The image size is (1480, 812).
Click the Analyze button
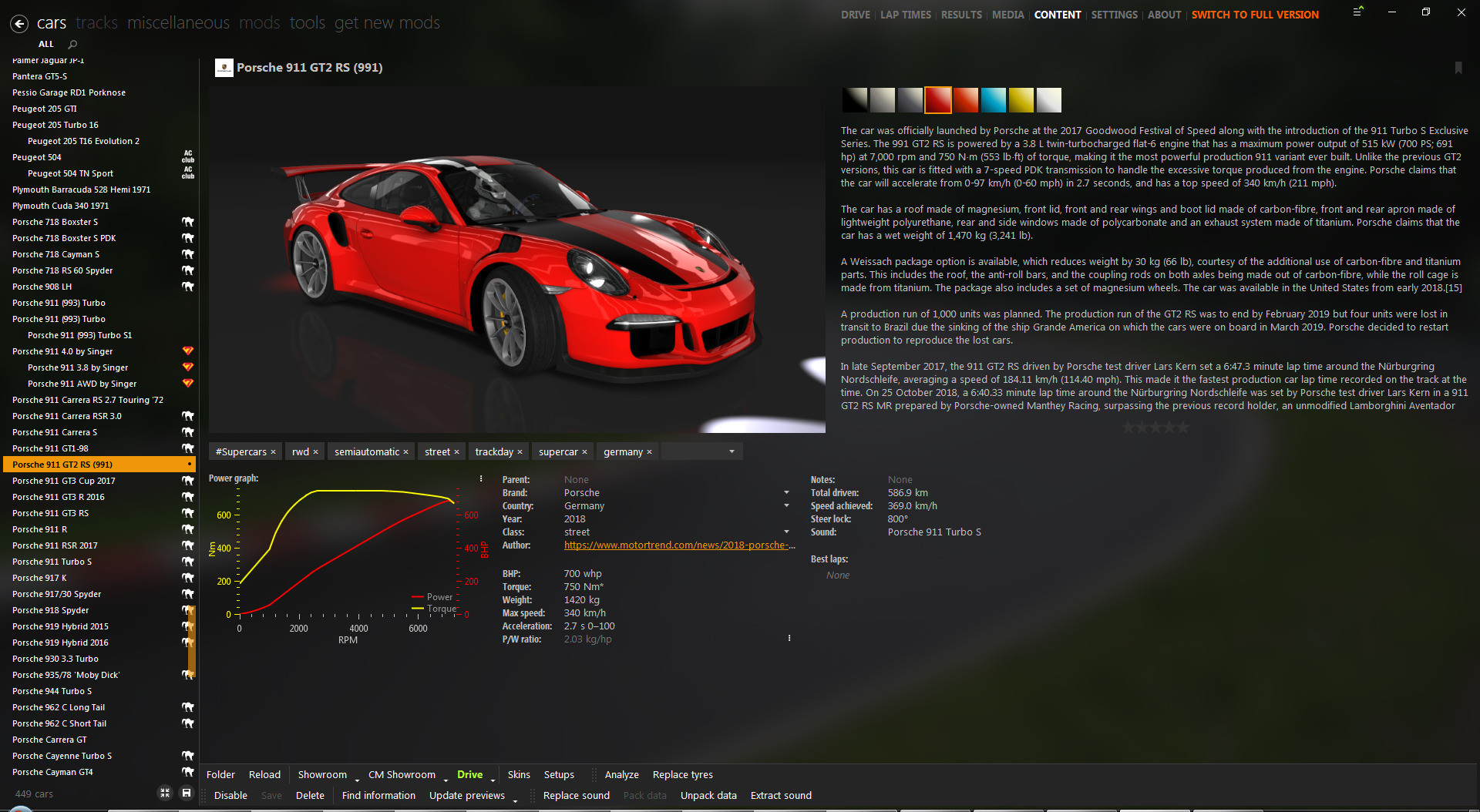coord(621,775)
